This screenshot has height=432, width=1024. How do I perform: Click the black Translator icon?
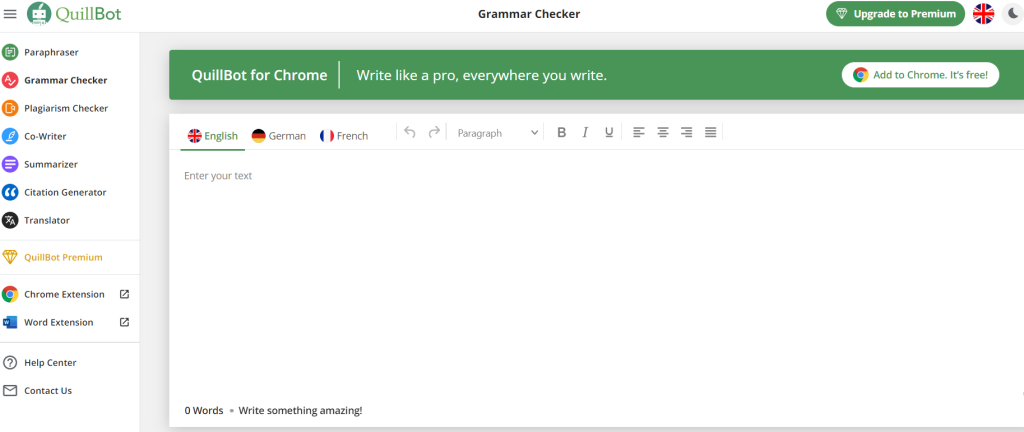coord(10,221)
